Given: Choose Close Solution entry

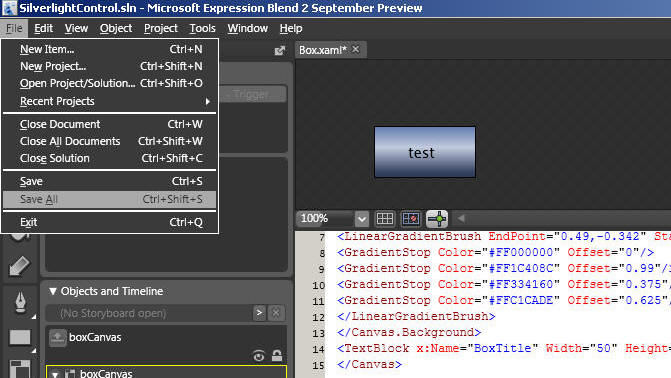Looking at the screenshot, I should point(110,158).
